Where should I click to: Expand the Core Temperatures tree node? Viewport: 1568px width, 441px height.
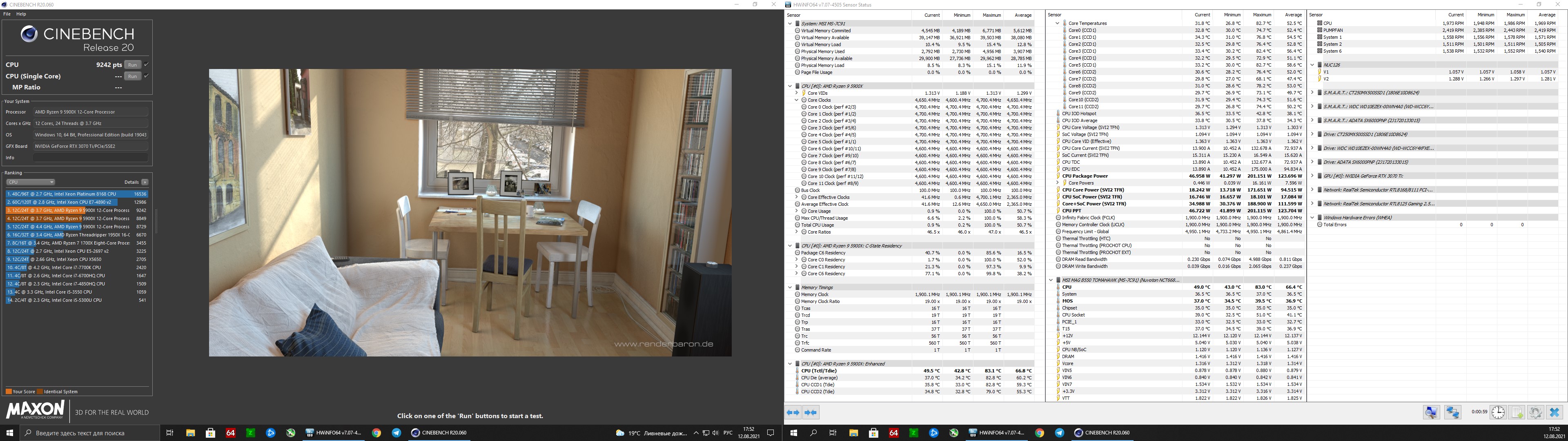(x=1057, y=23)
